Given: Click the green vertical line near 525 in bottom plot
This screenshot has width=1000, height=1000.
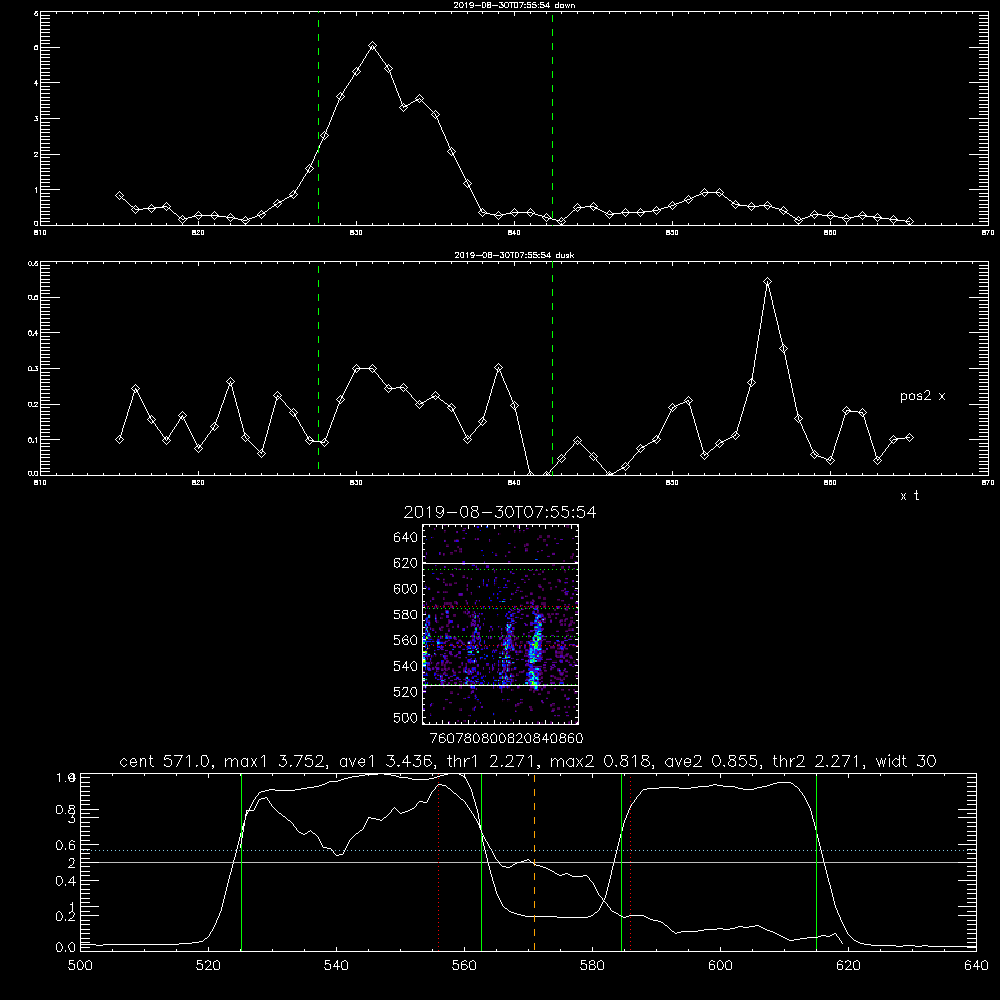Looking at the screenshot, I should [x=241, y=862].
